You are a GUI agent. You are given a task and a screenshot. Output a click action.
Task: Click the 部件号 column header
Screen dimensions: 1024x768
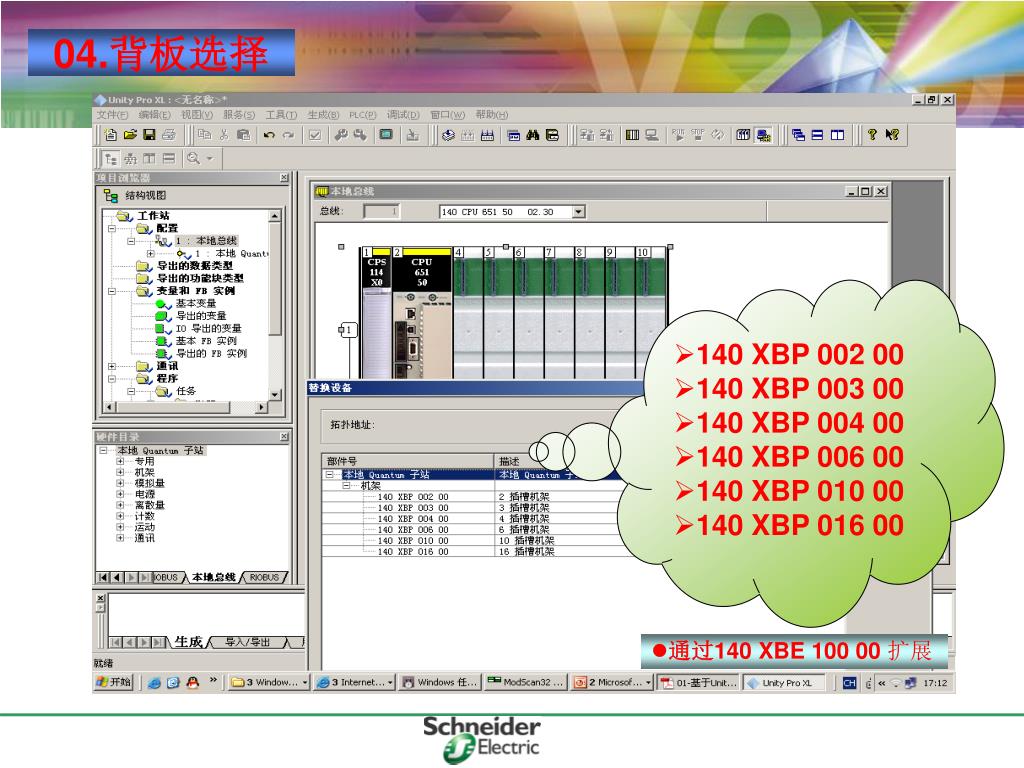click(x=408, y=461)
